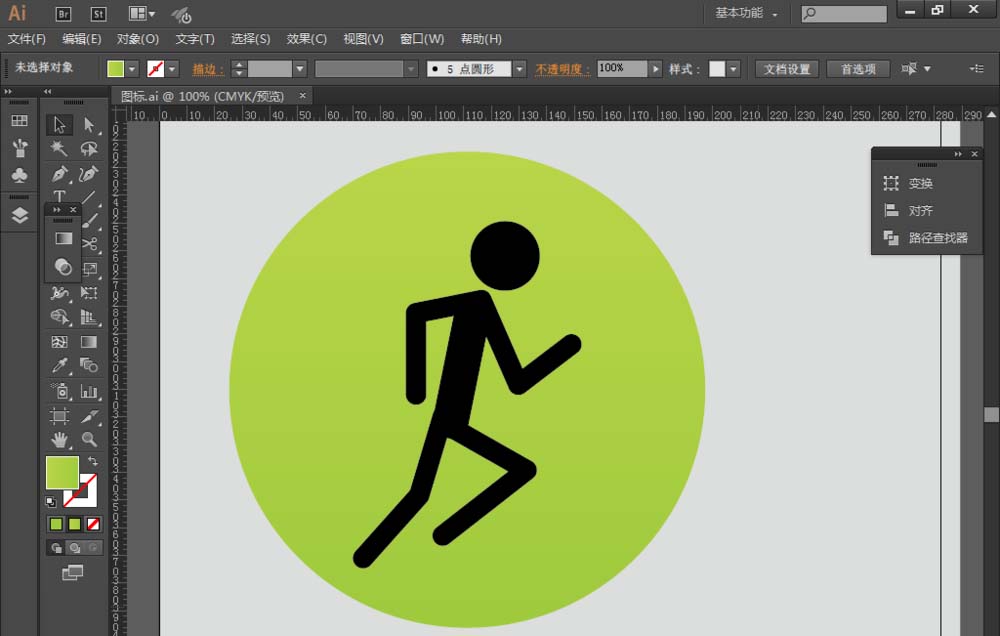
Task: Select the Shape Builder tool
Action: (59, 317)
